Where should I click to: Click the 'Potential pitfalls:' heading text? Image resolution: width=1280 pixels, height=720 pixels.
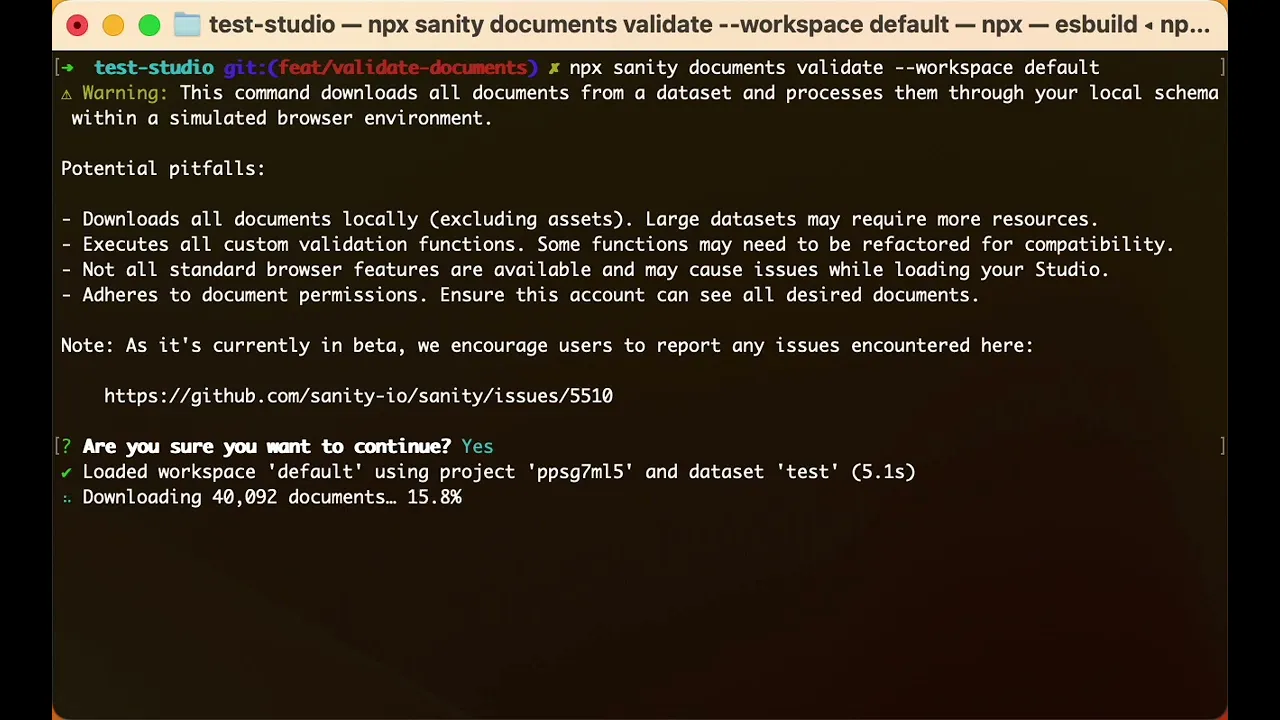(163, 169)
